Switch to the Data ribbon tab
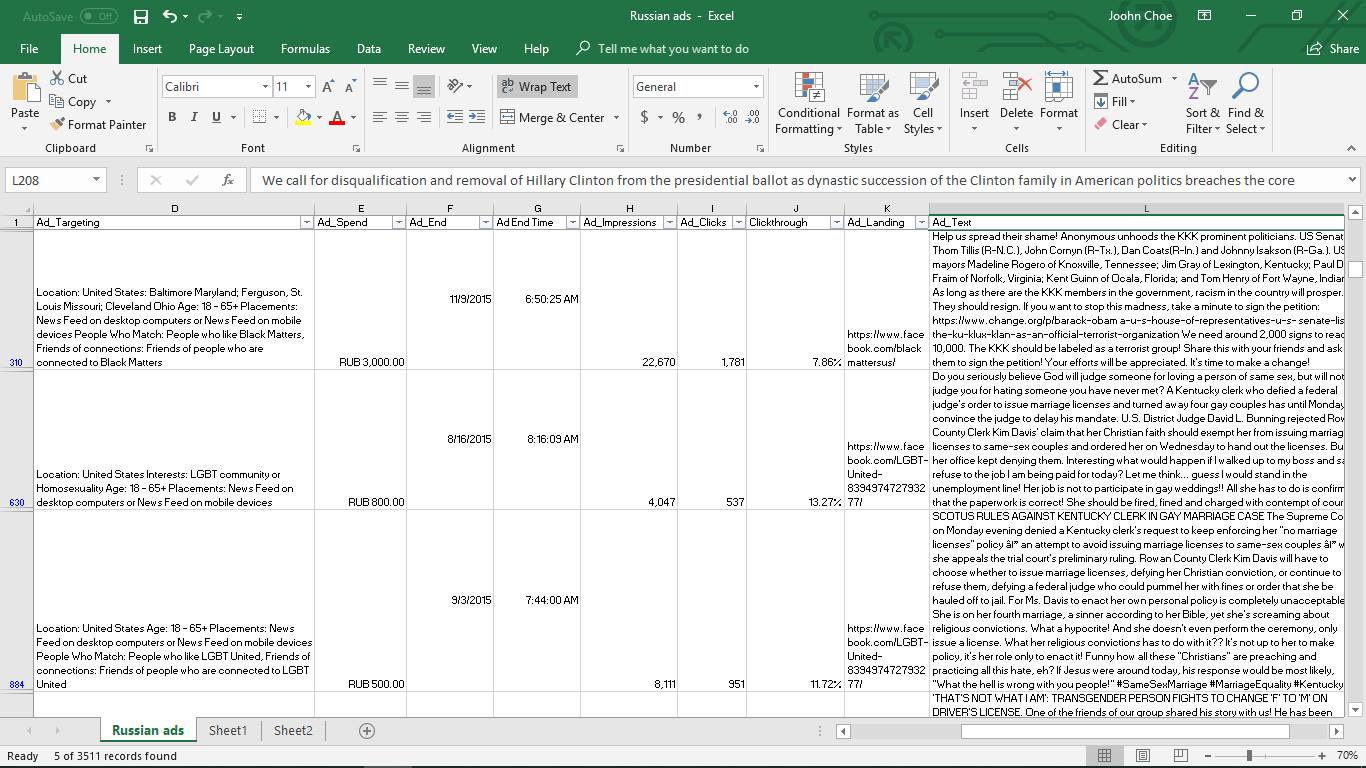The image size is (1366, 768). [369, 48]
